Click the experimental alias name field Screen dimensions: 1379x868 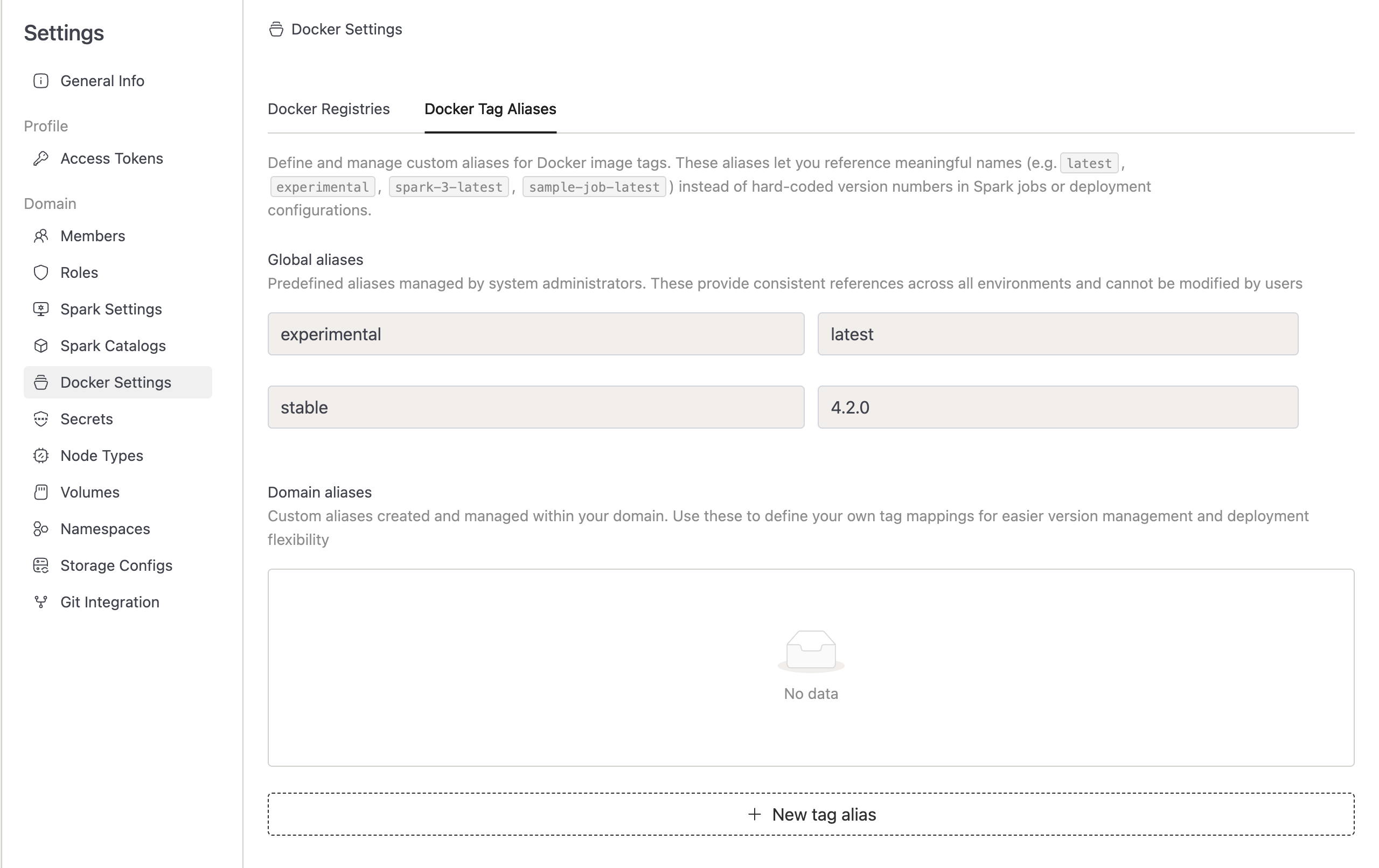pyautogui.click(x=535, y=334)
